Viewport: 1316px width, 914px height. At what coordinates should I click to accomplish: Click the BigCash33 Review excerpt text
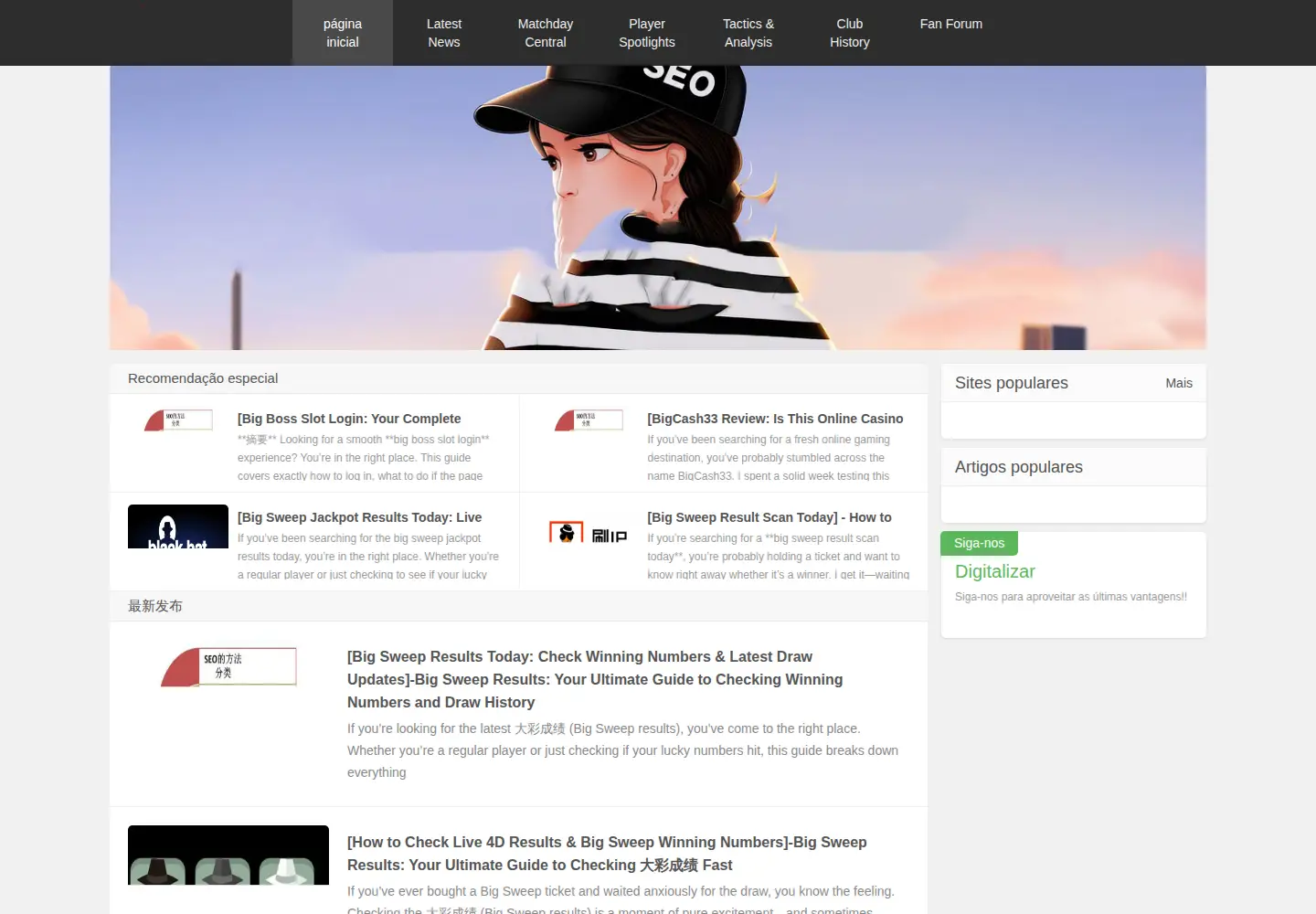(769, 458)
